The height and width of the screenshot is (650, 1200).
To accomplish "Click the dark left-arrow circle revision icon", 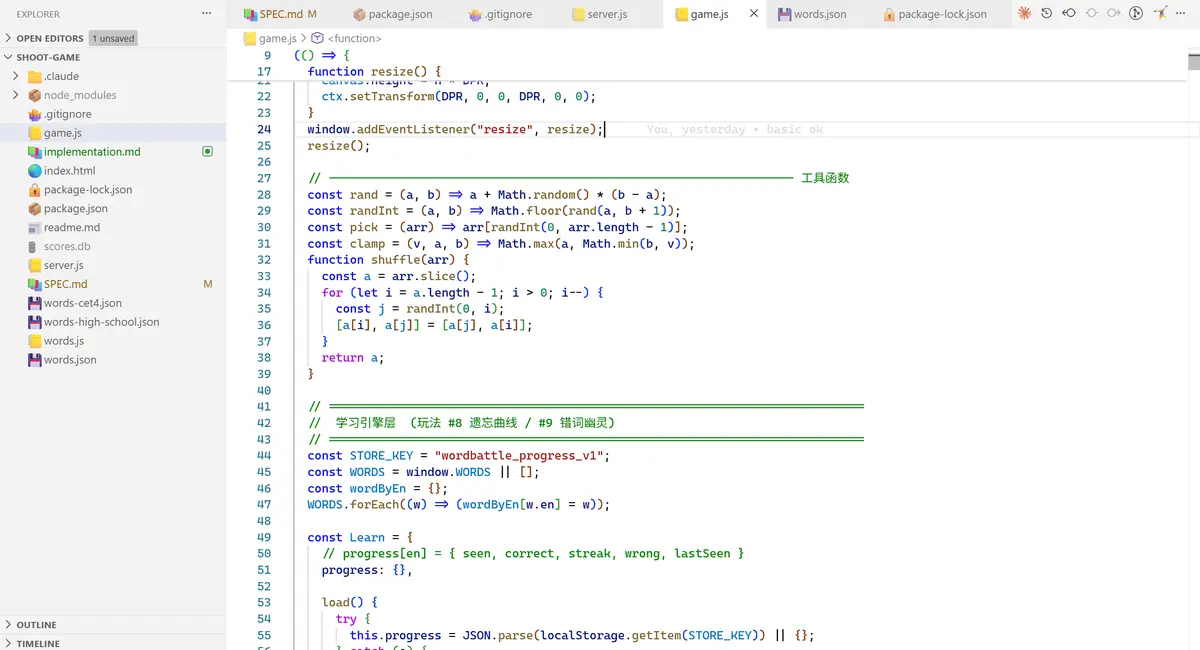I will pos(1069,13).
